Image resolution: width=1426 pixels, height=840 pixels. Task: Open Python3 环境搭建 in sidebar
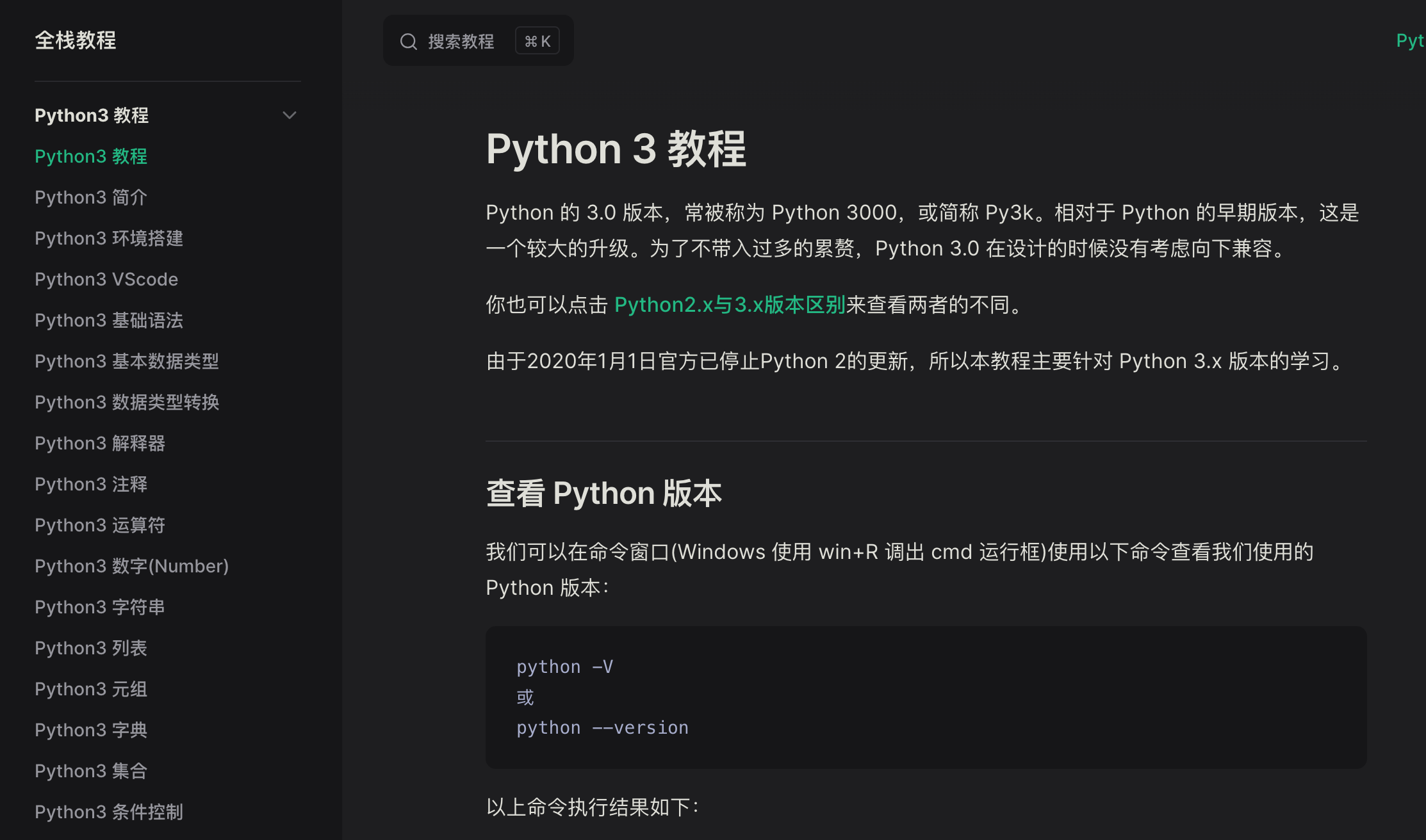tap(109, 238)
